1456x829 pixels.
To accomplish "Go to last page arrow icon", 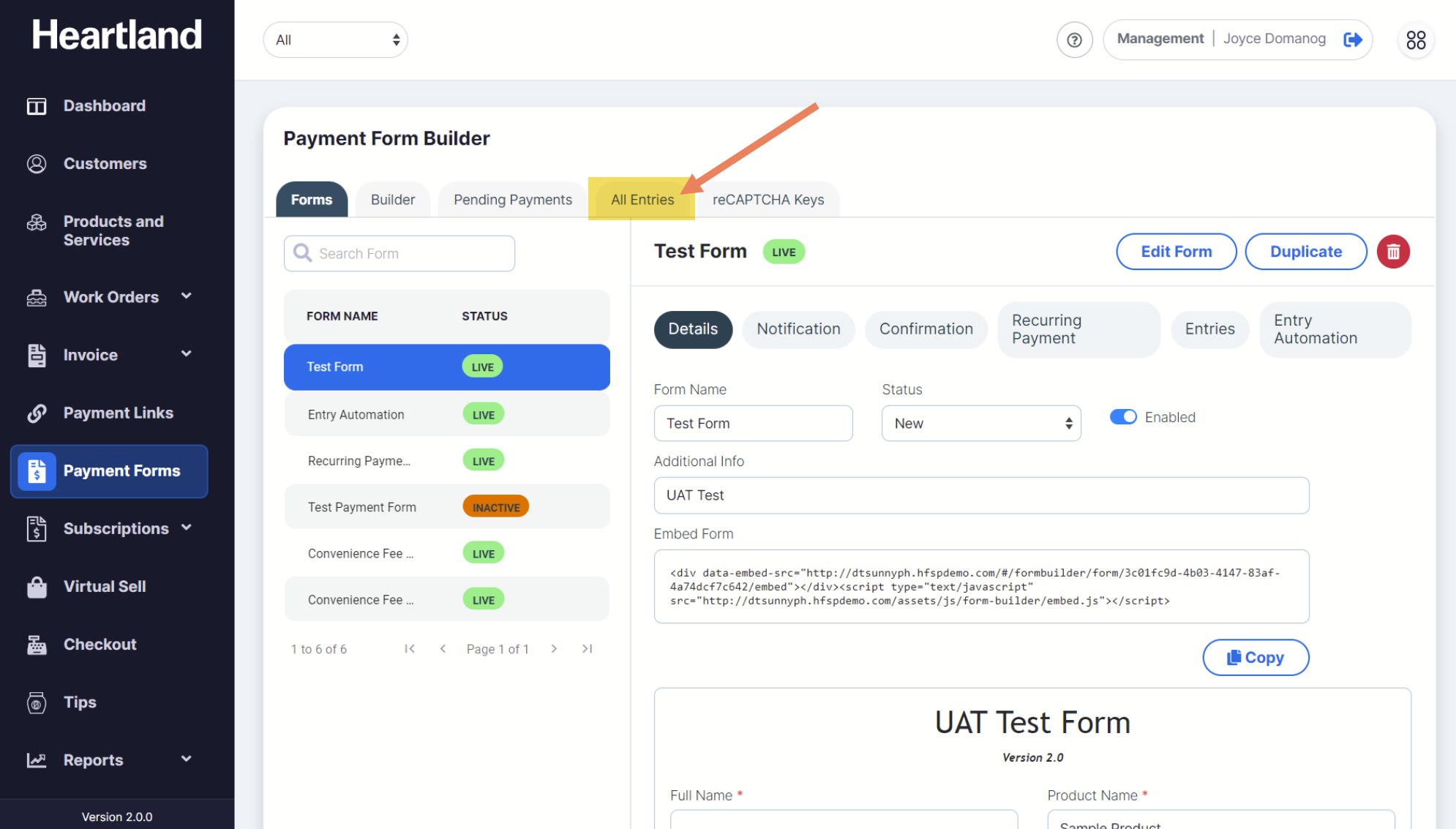I will pos(587,648).
